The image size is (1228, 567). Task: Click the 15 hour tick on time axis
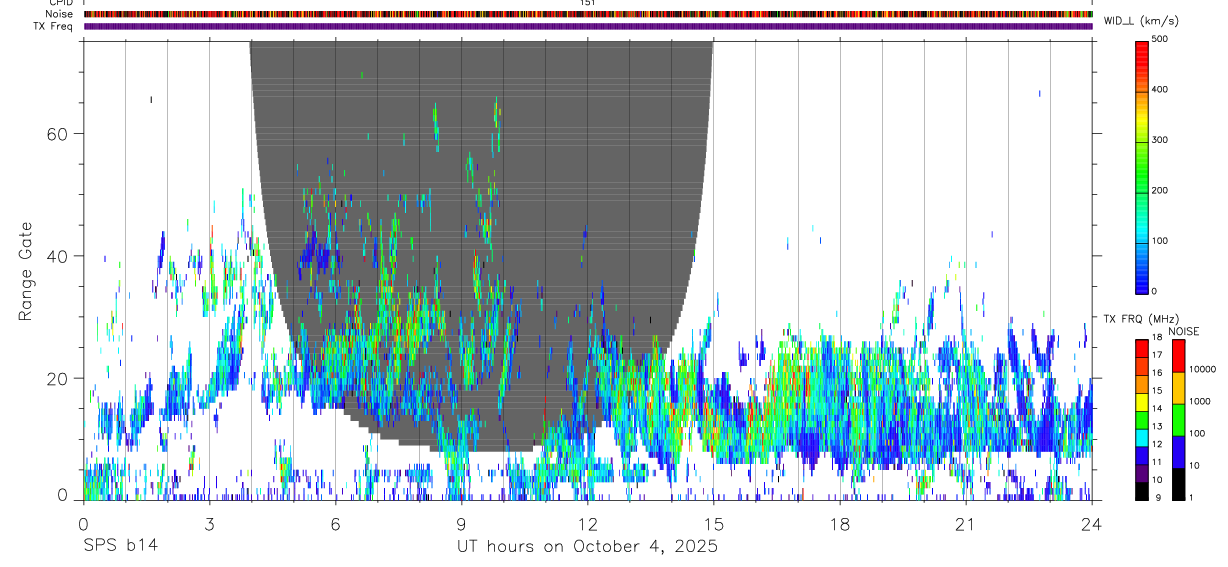coord(713,523)
